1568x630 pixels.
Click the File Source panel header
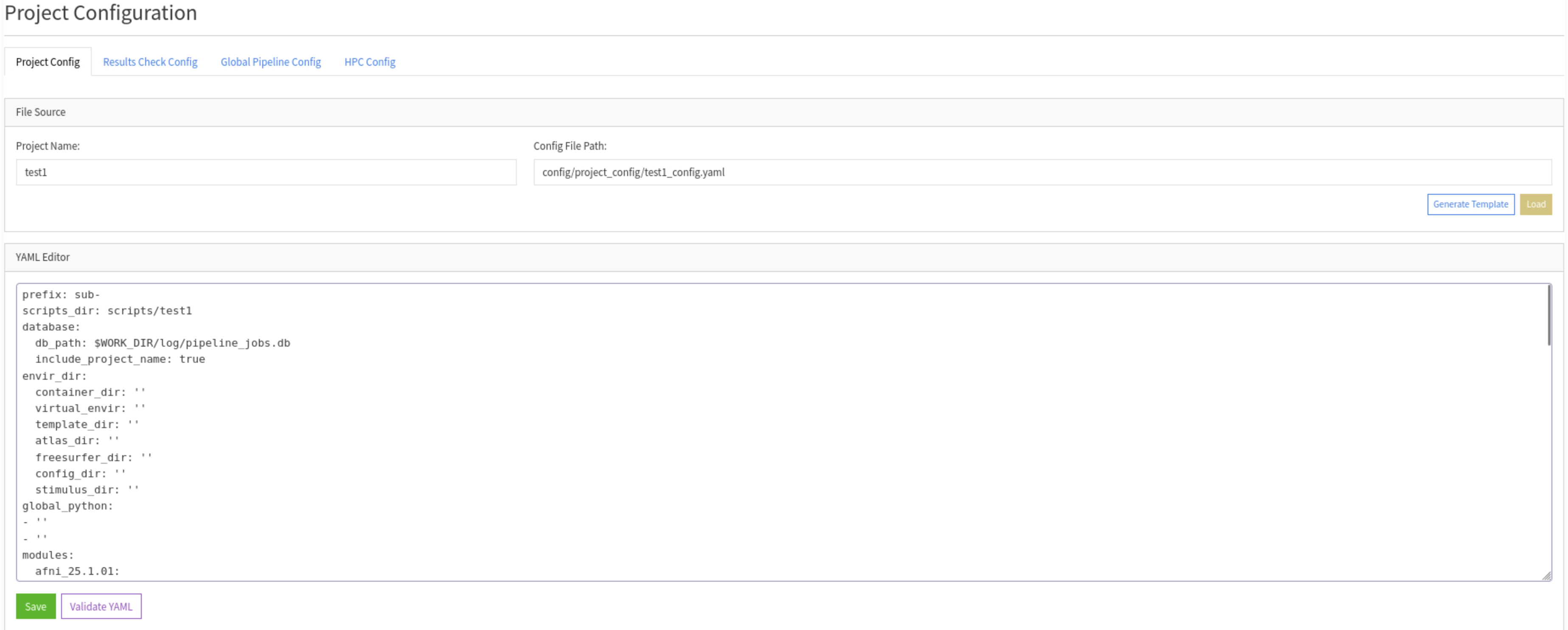click(784, 112)
